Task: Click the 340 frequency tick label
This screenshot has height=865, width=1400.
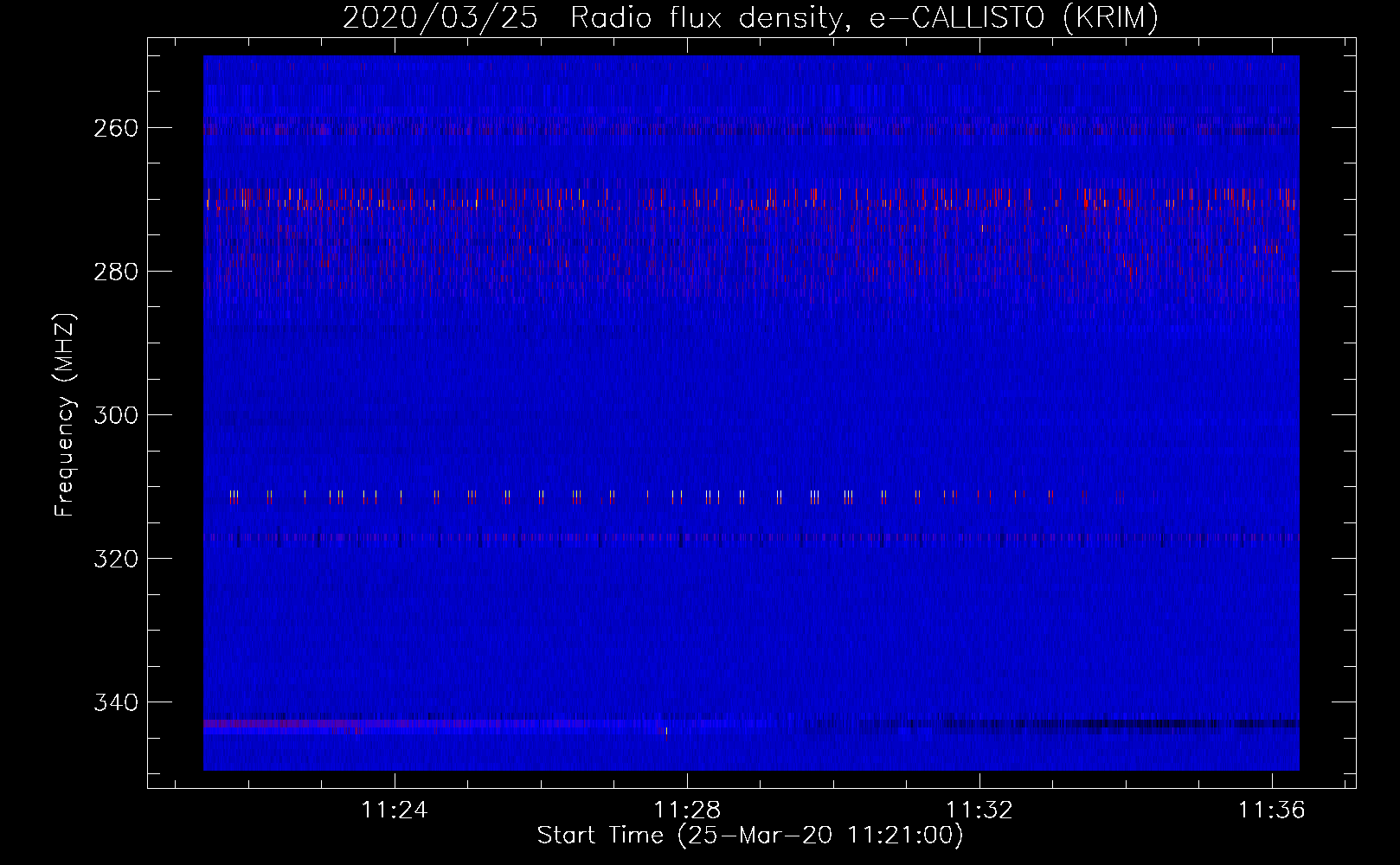Action: coord(116,702)
